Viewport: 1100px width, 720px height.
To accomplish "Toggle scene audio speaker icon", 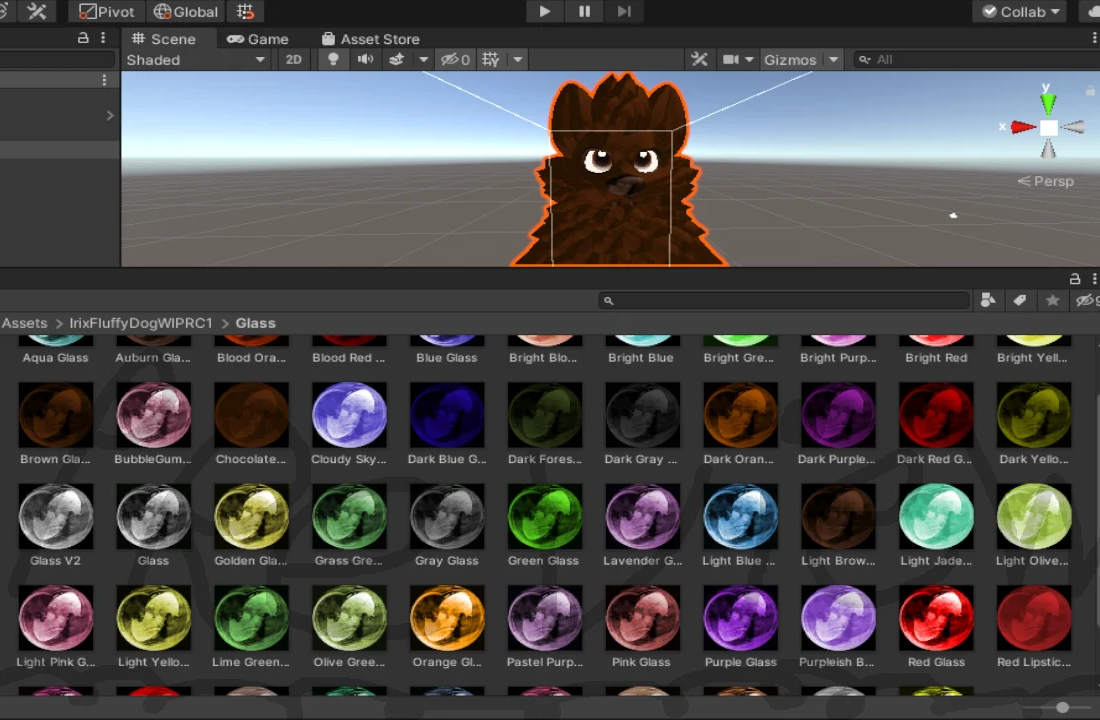I will point(365,60).
